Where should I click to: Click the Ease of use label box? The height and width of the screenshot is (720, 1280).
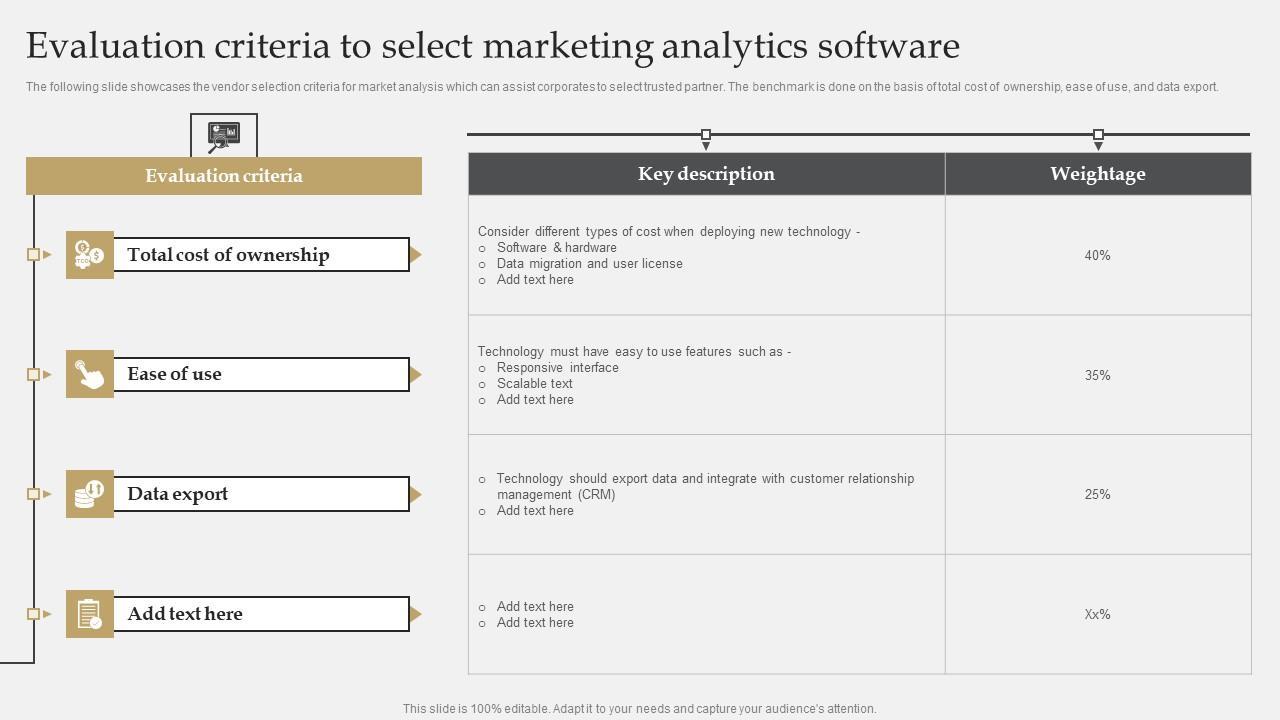click(260, 374)
